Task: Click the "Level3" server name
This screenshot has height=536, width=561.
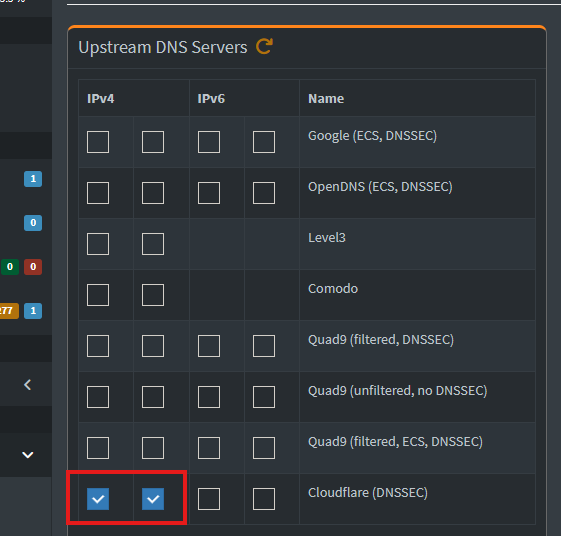Action: click(327, 238)
